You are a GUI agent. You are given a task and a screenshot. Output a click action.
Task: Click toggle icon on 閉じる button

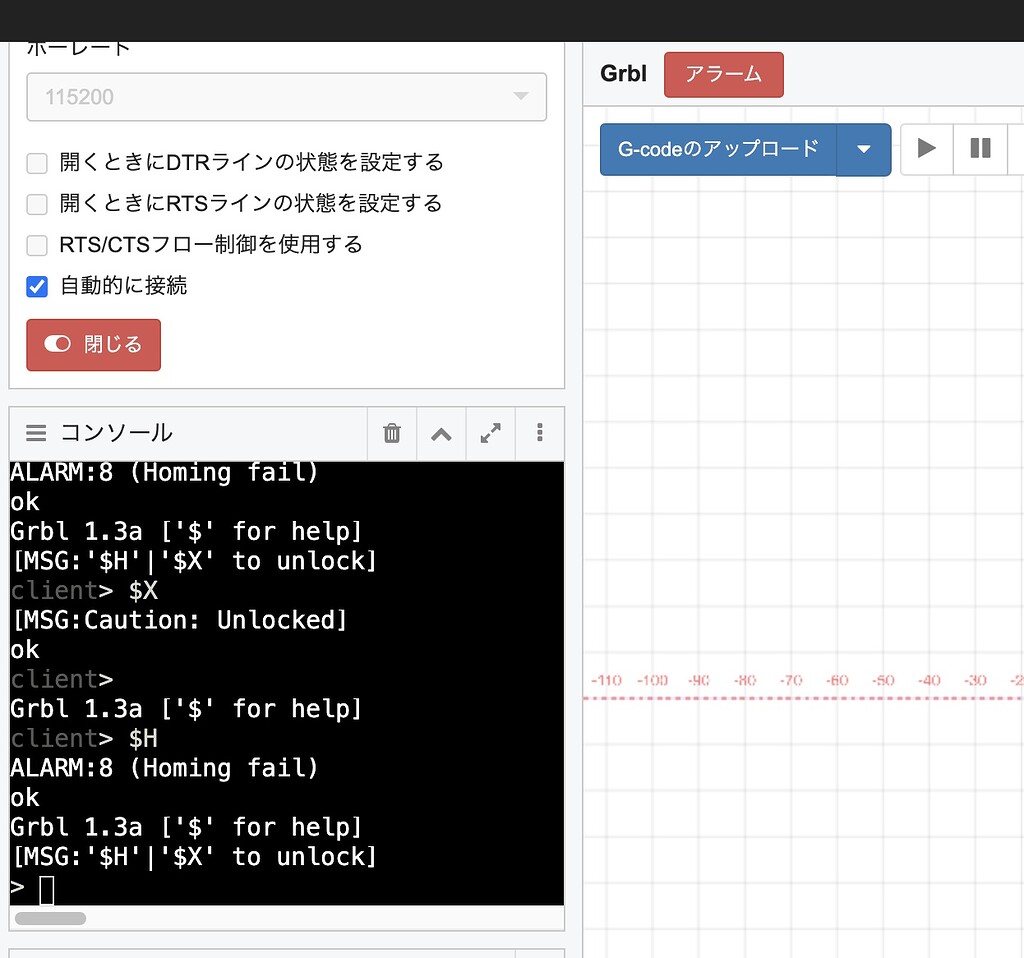click(58, 344)
